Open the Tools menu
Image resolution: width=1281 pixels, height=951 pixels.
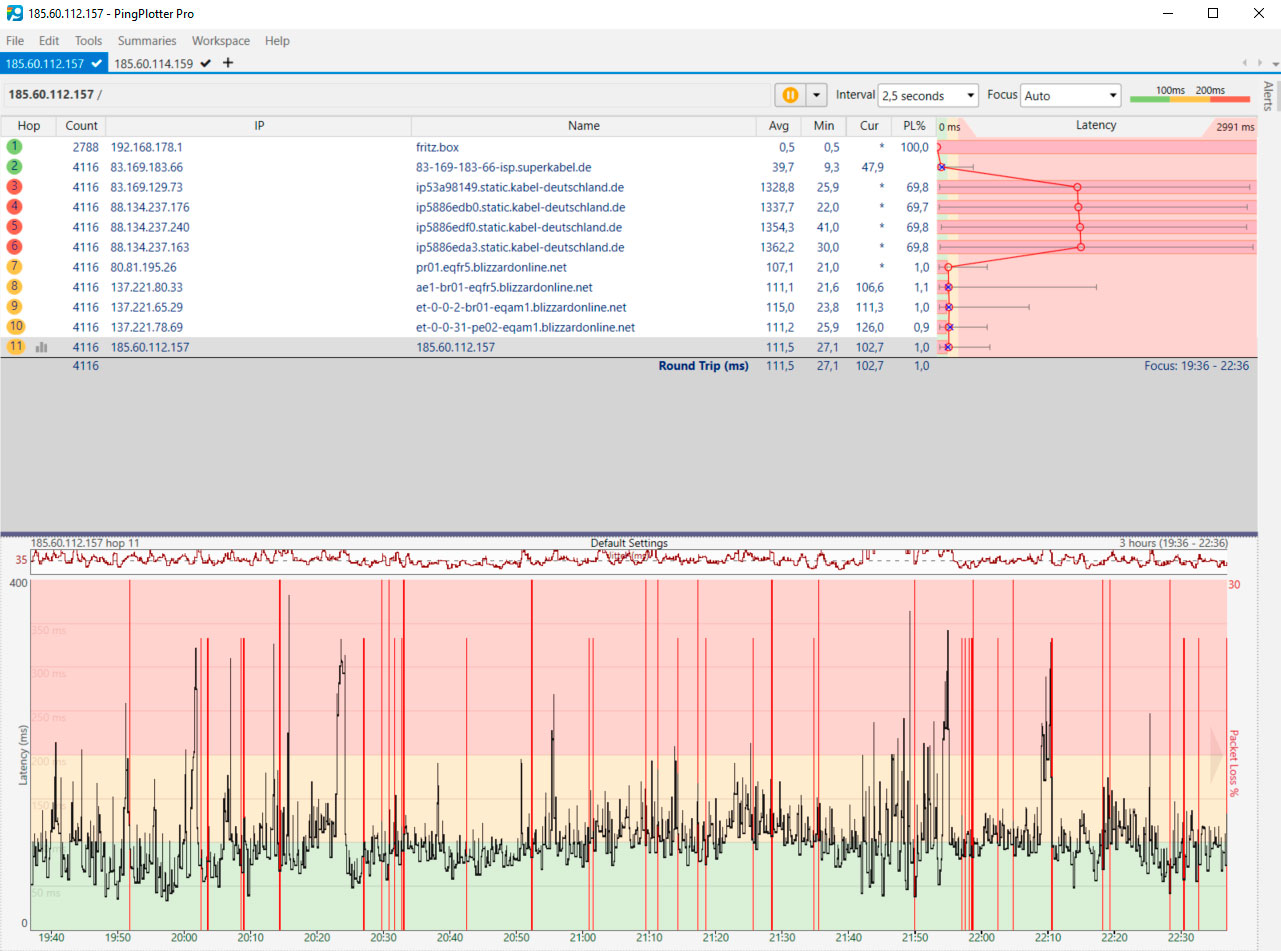point(88,41)
